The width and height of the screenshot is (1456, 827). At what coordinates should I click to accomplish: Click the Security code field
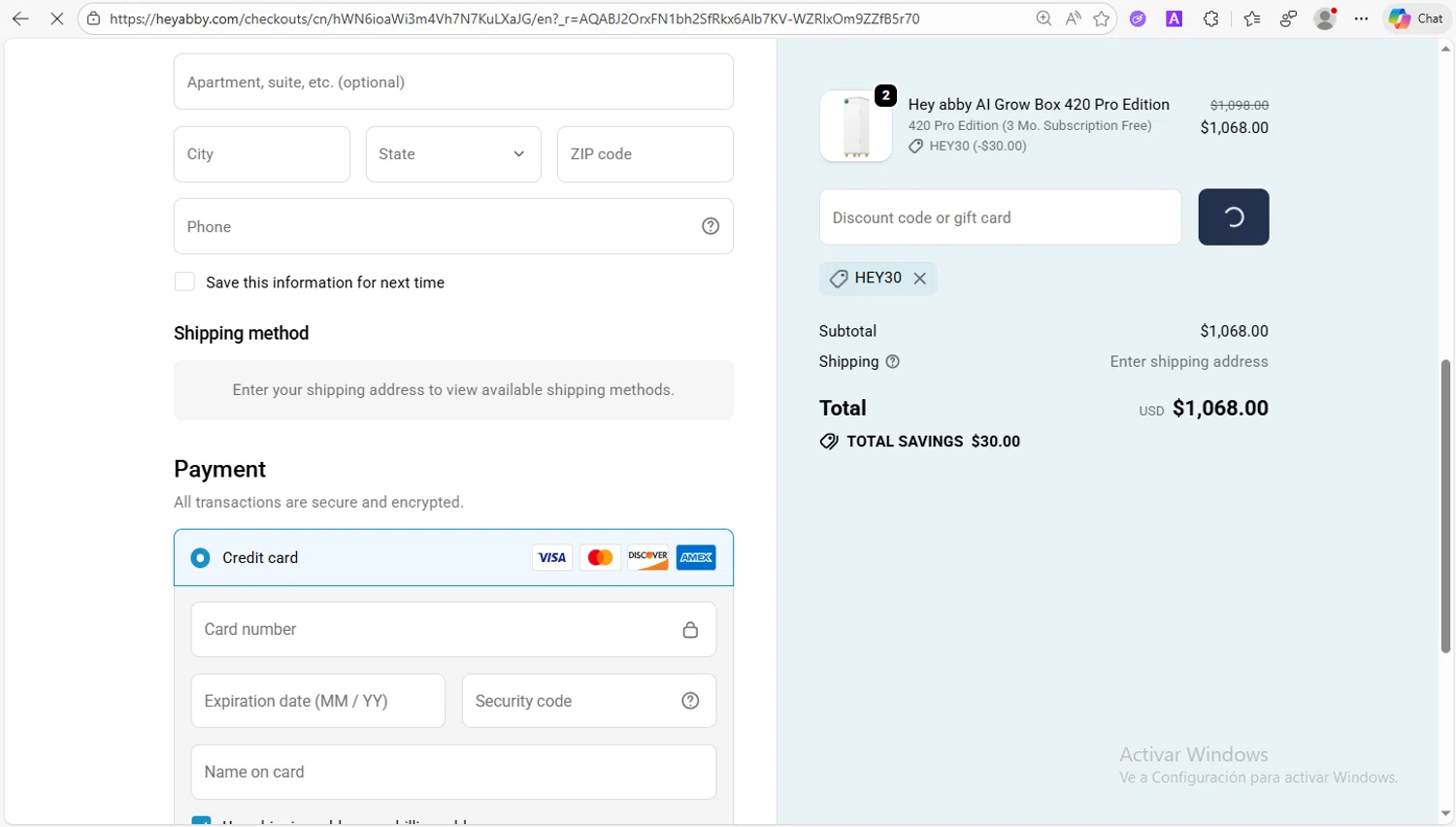[x=589, y=701]
